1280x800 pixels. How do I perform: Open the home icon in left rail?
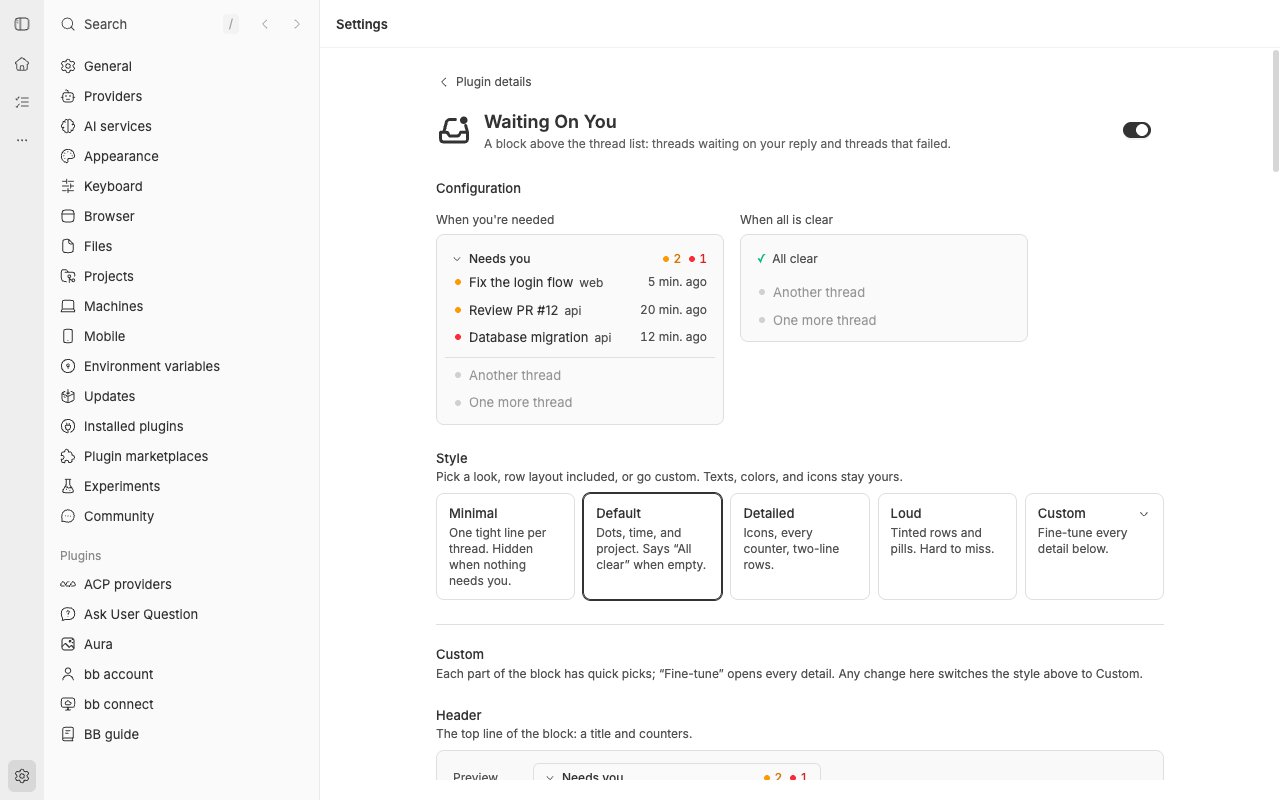(22, 64)
